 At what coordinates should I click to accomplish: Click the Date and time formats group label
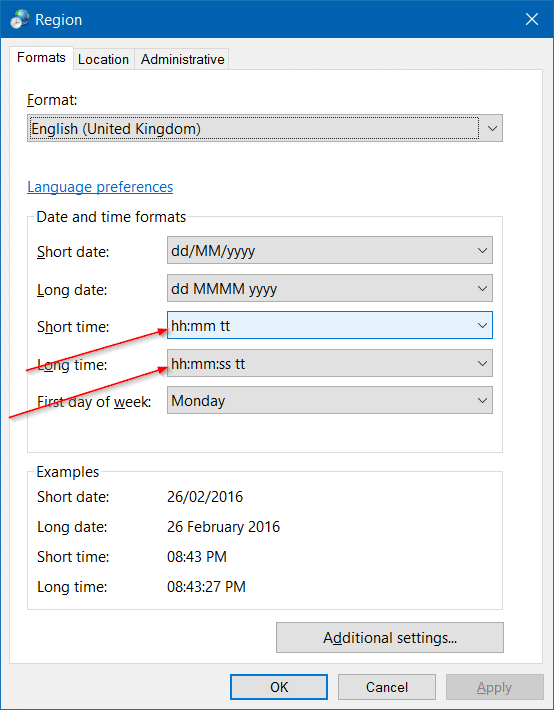pos(111,217)
